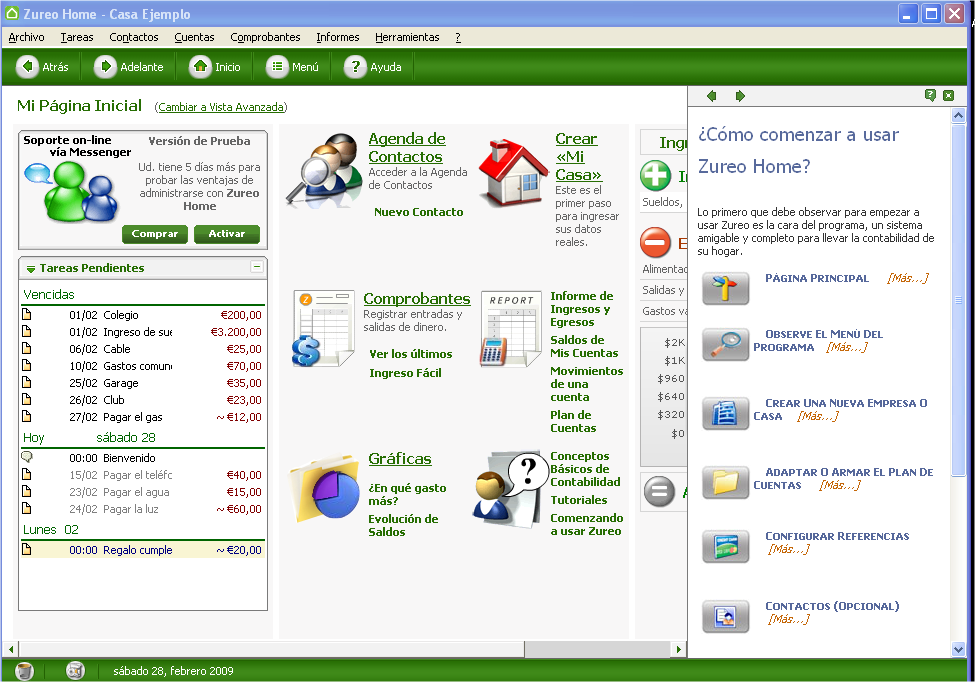975x682 pixels.
Task: Click the help panel vertical scrollbar thumb
Action: (x=958, y=300)
